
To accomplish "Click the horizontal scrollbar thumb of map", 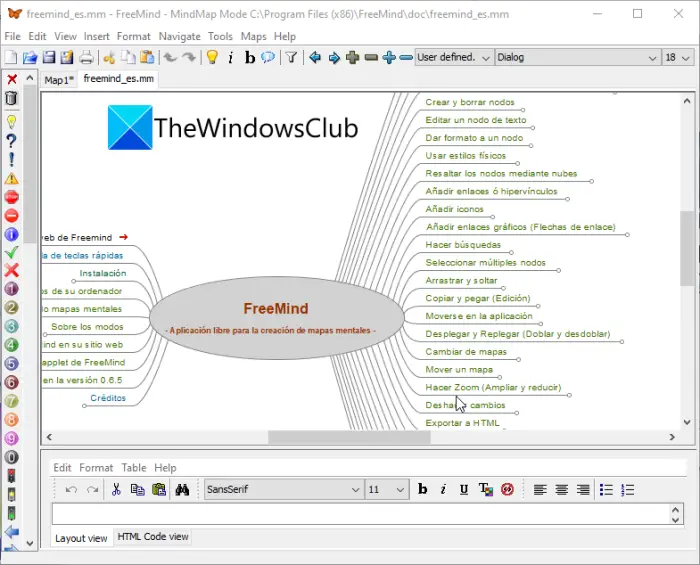I will pyautogui.click(x=349, y=437).
